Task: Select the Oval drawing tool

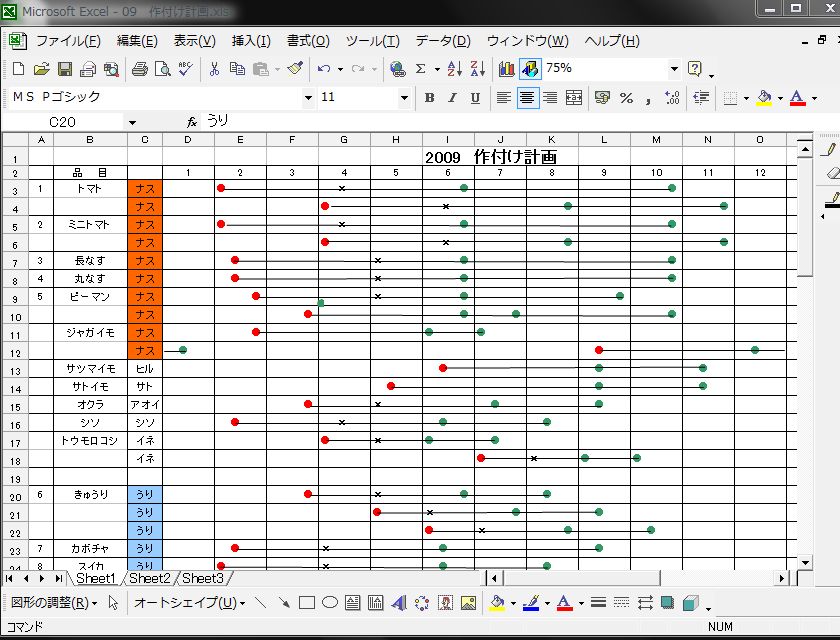Action: click(x=330, y=603)
